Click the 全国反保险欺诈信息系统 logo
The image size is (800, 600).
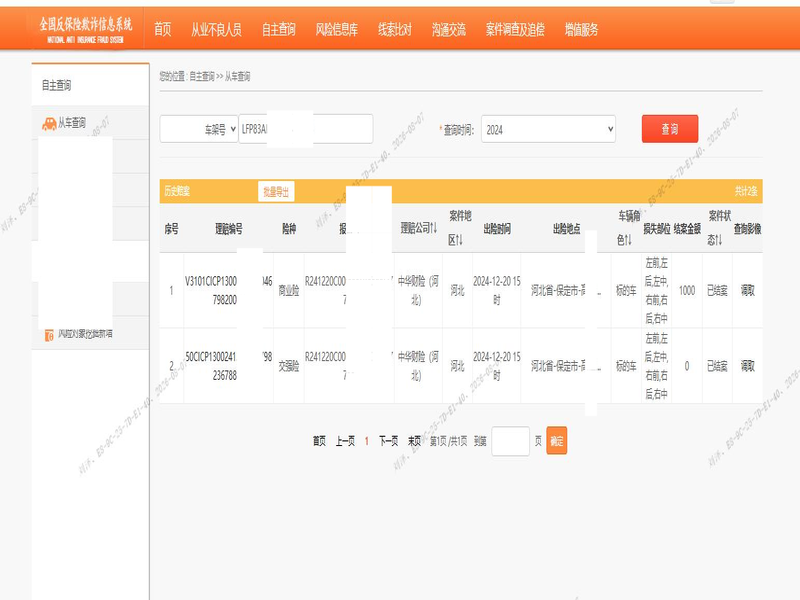point(86,30)
